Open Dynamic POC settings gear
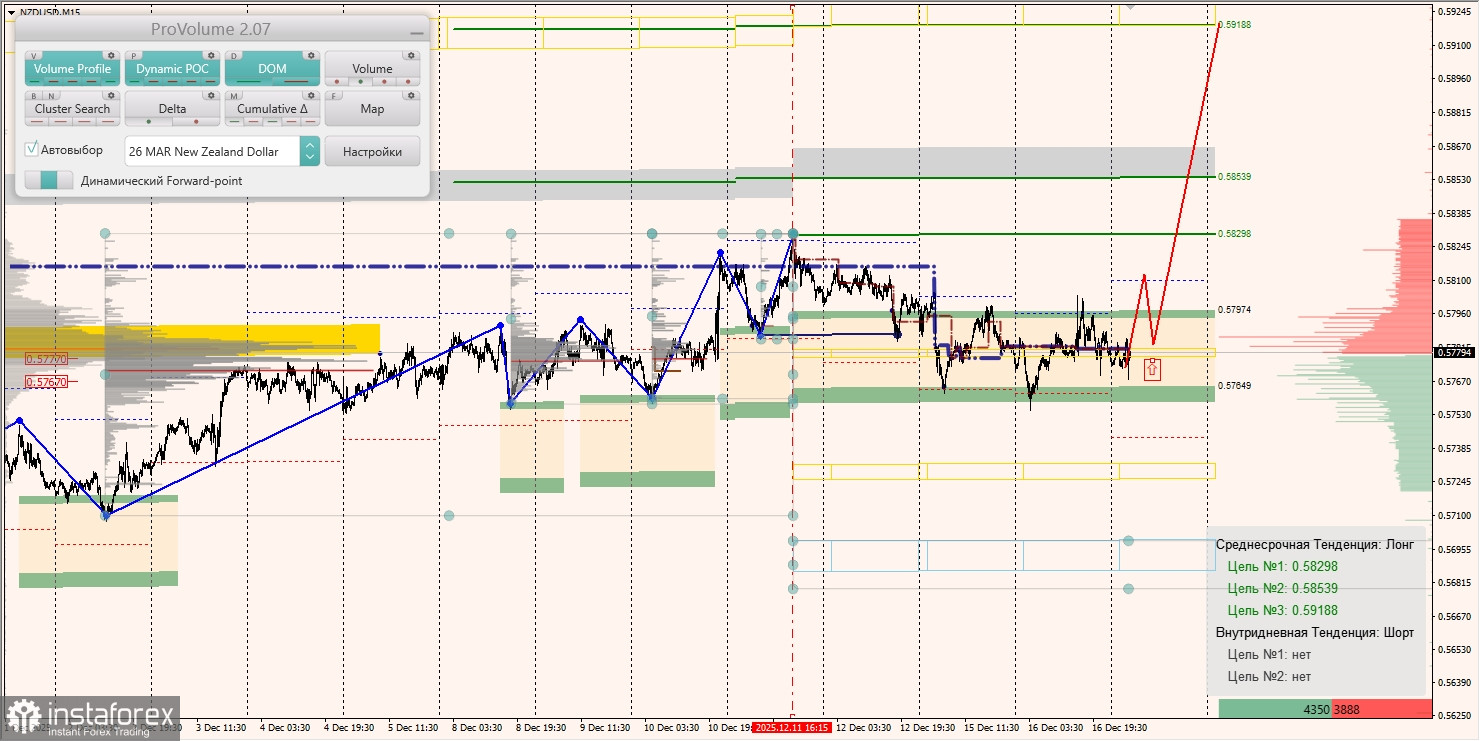This screenshot has width=1480, height=741. 212,56
